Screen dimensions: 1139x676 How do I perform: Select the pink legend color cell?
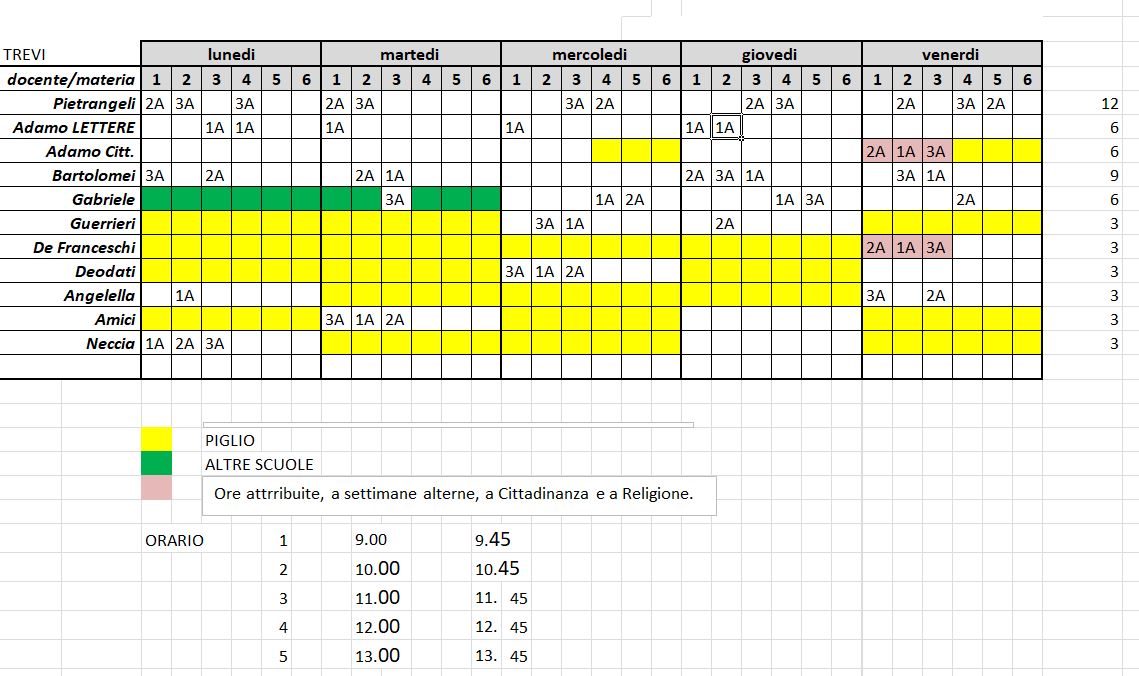[x=156, y=488]
